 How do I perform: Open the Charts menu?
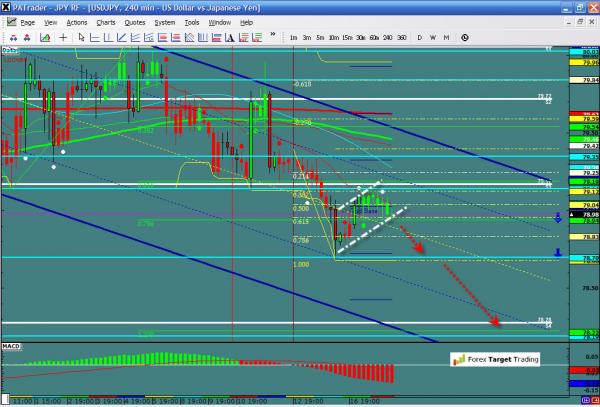click(104, 22)
